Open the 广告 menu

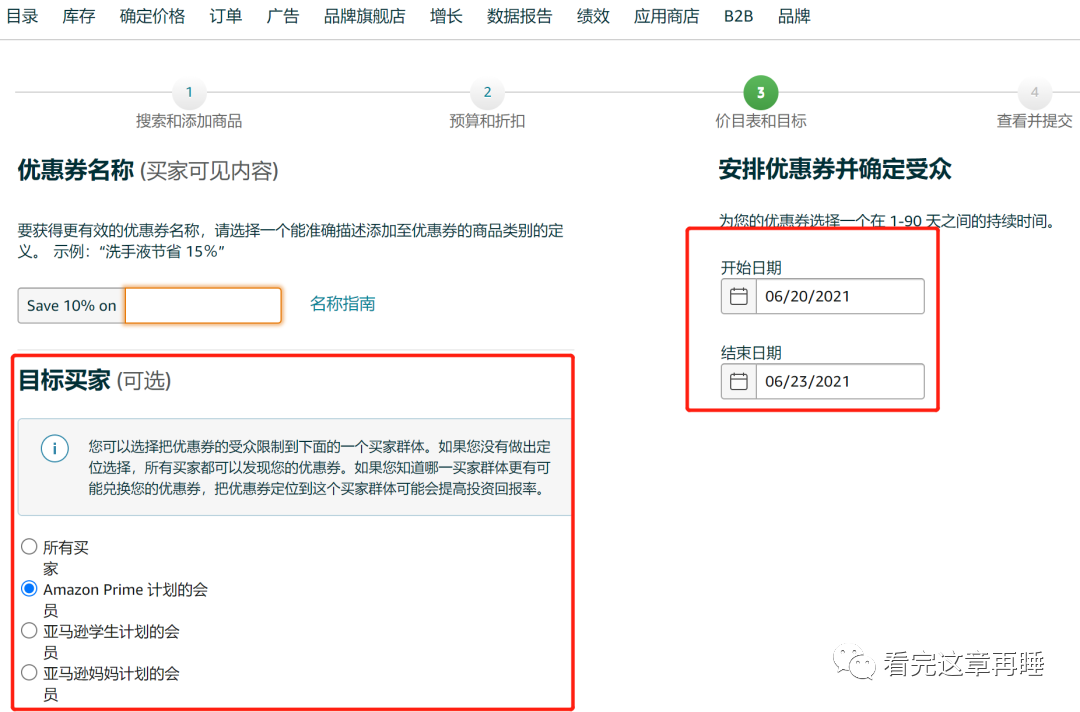click(x=283, y=16)
